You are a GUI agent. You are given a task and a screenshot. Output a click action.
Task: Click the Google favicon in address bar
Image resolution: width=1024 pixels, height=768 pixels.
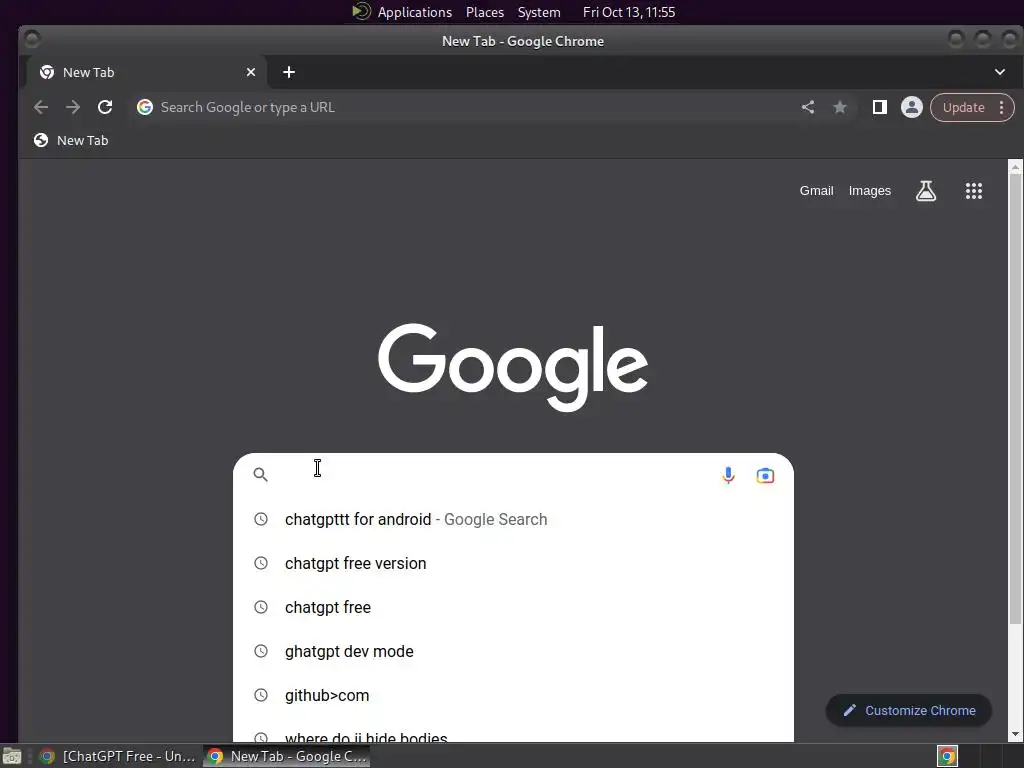click(x=145, y=107)
